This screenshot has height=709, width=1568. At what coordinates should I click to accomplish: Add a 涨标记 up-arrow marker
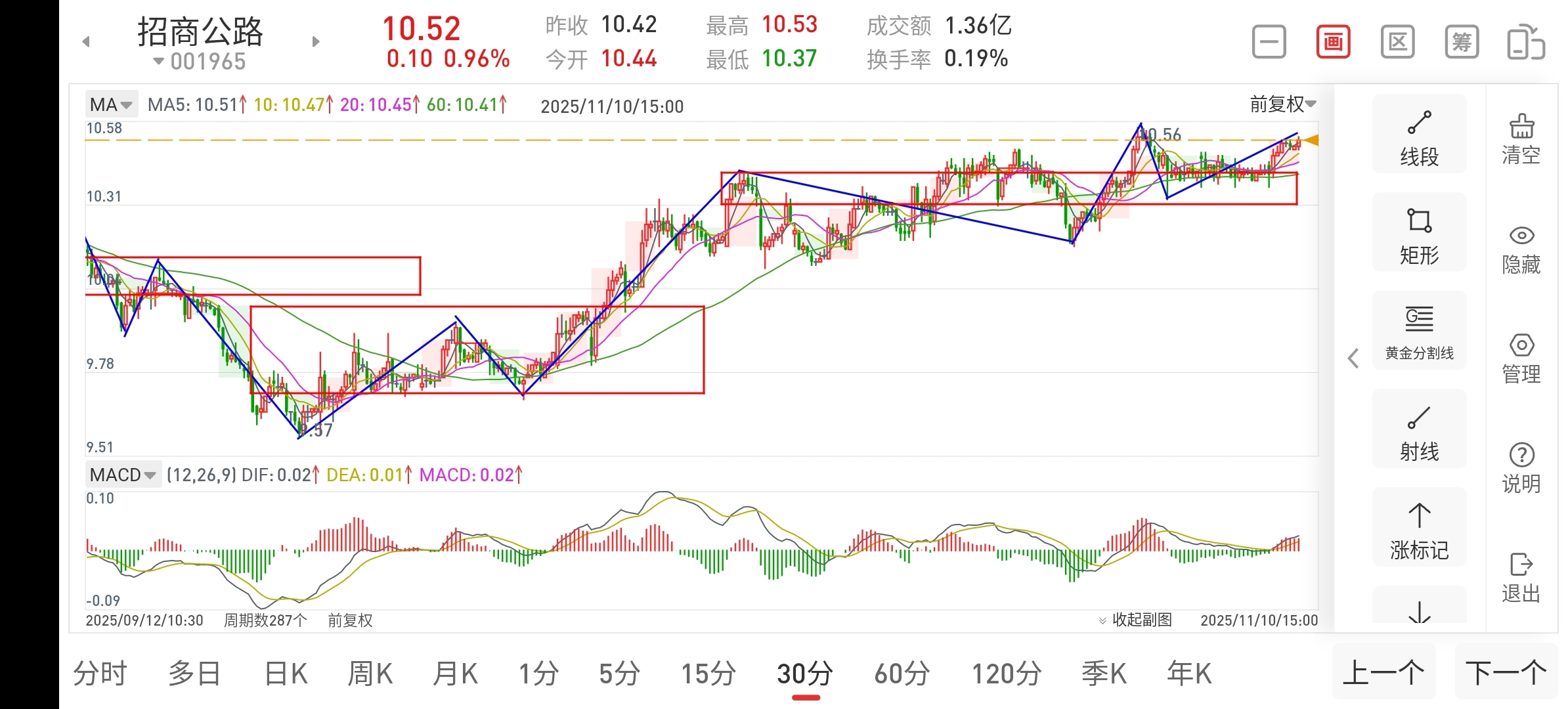1419,527
